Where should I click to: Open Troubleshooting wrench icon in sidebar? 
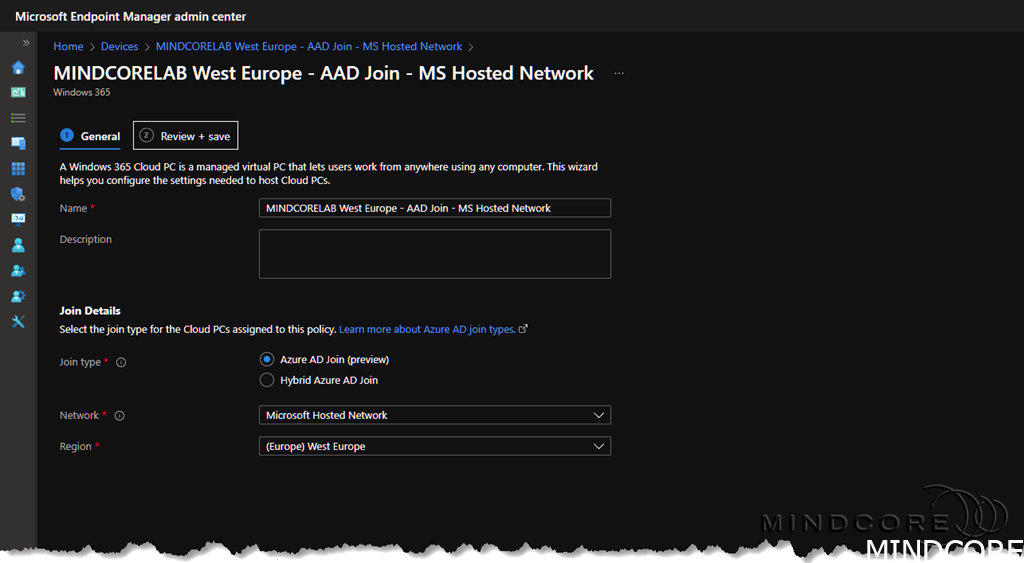point(18,321)
